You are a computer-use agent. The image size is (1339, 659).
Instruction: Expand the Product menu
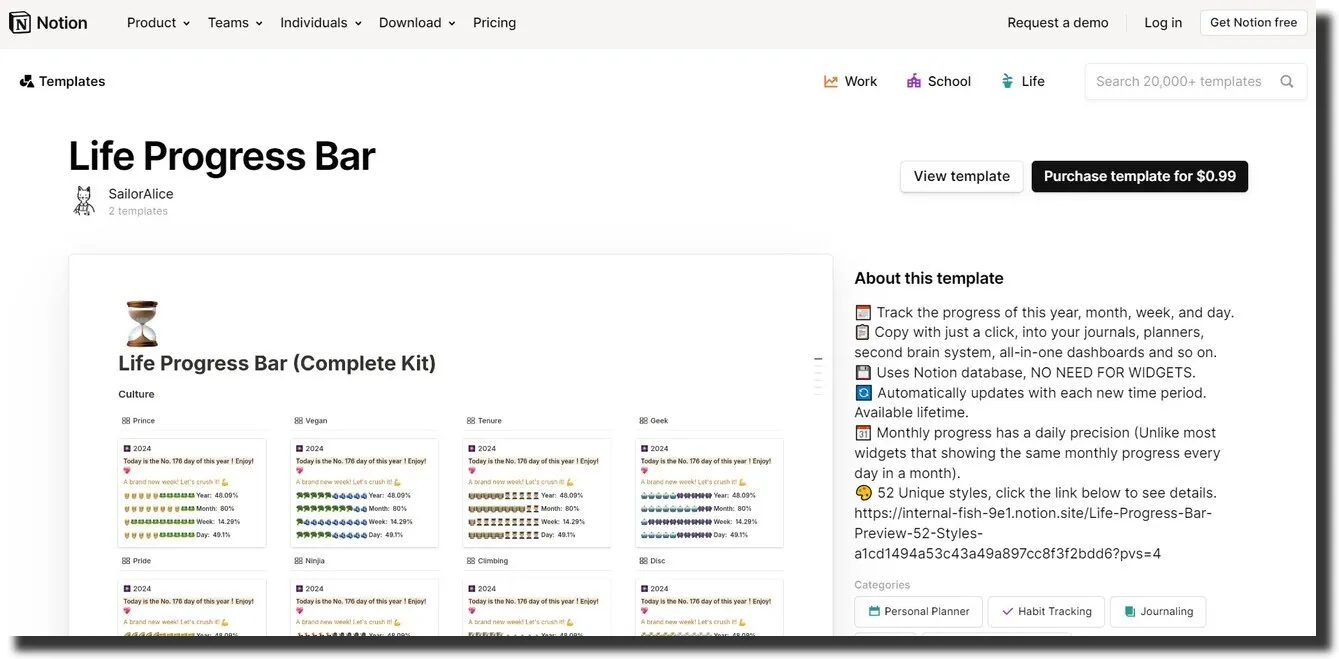click(158, 22)
